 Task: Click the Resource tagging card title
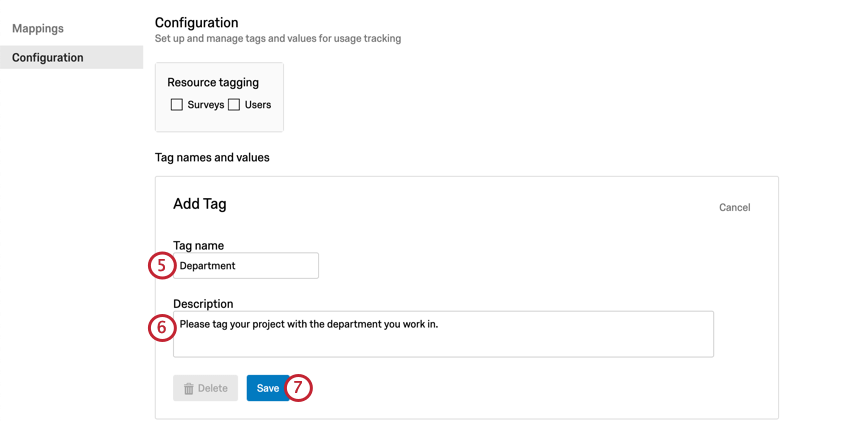click(213, 82)
